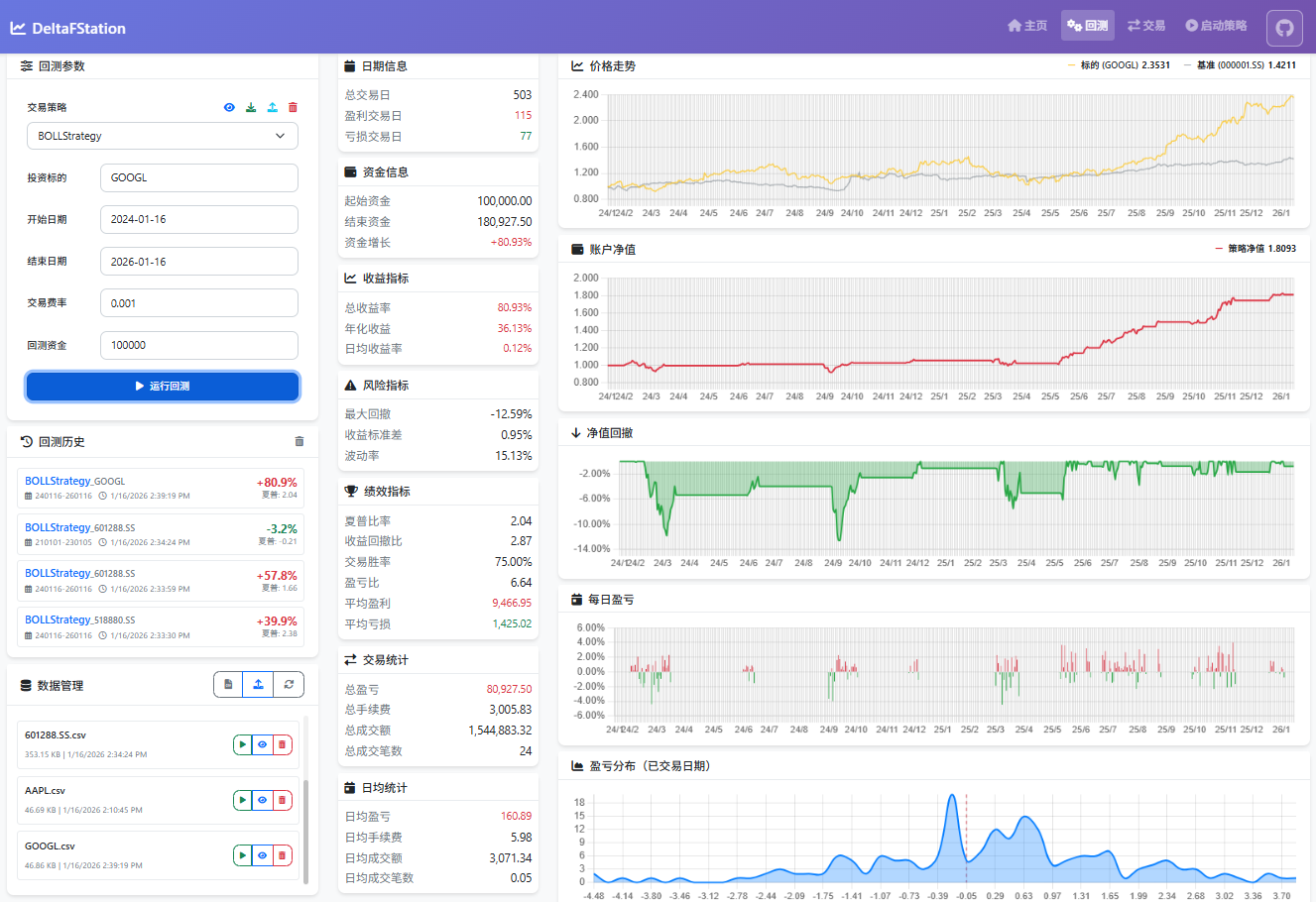Image resolution: width=1316 pixels, height=902 pixels.
Task: Toggle 策略净值 legend in net value chart
Action: pyautogui.click(x=1256, y=249)
